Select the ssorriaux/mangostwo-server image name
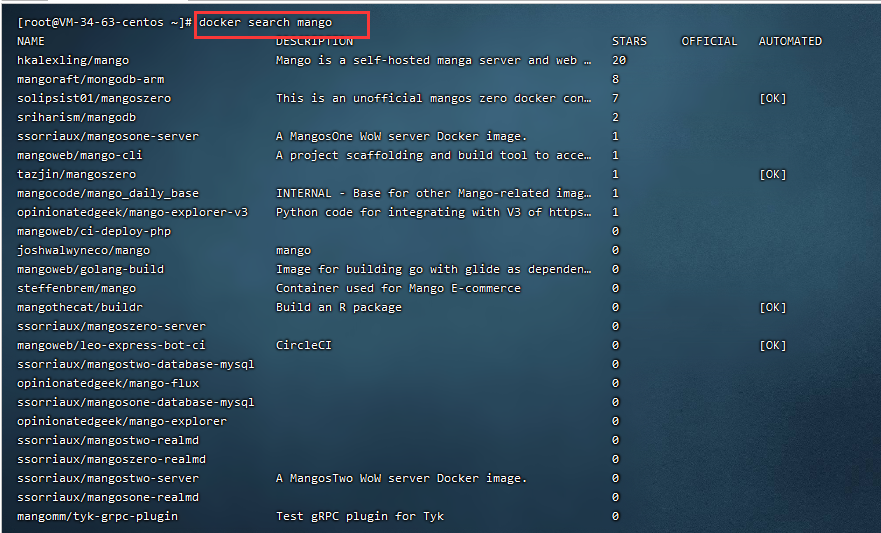 tap(108, 479)
